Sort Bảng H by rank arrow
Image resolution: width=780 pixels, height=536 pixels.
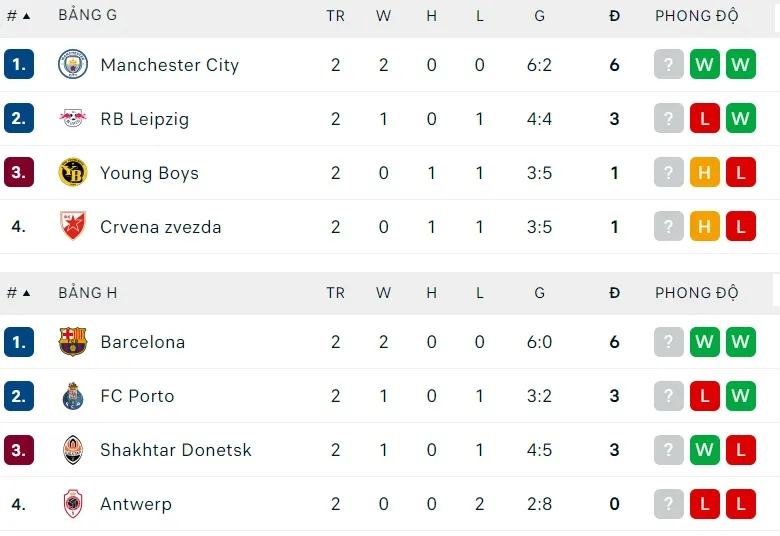[x=26, y=293]
